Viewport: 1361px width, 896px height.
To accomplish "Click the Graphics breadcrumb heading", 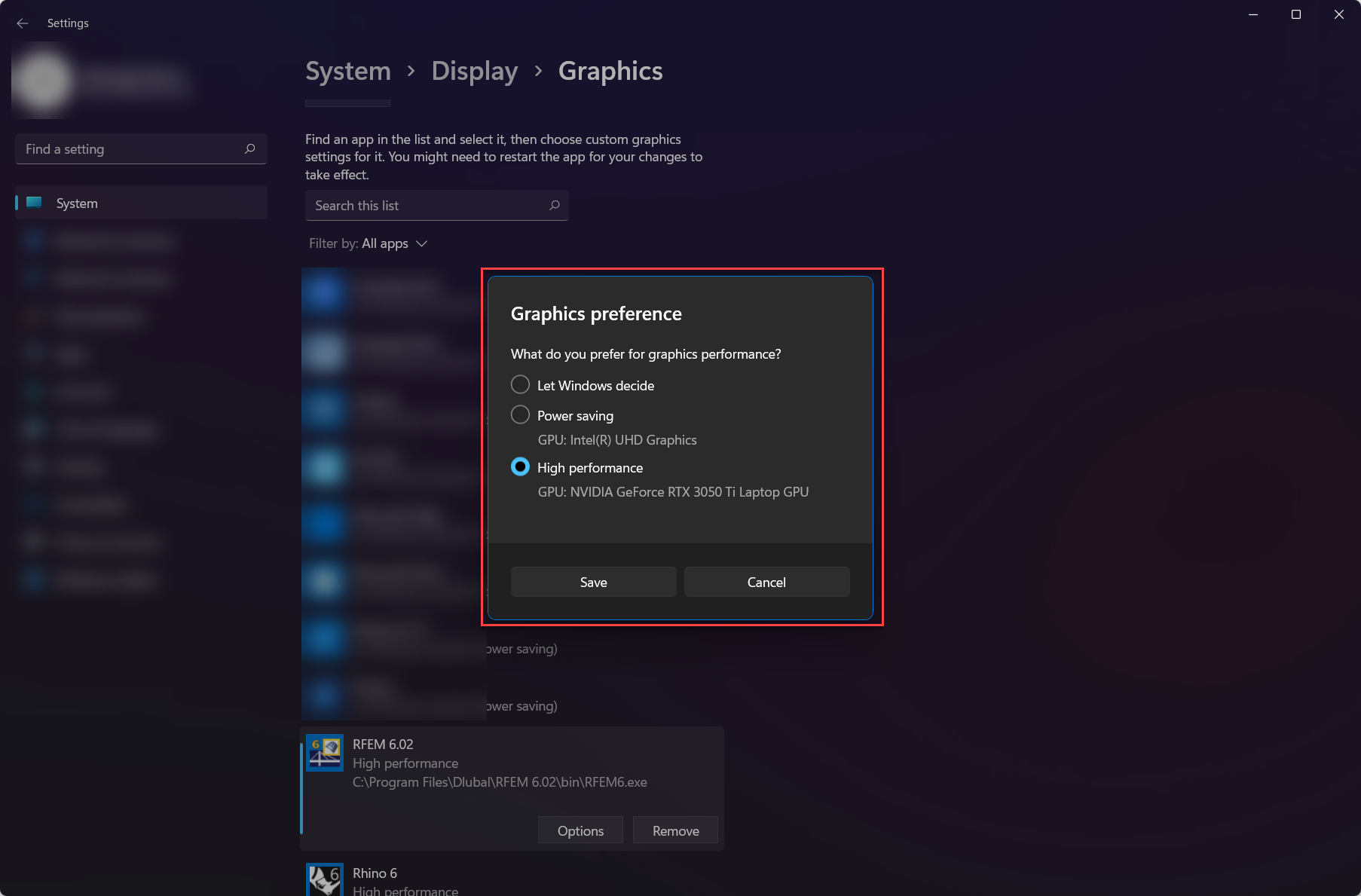I will point(610,71).
